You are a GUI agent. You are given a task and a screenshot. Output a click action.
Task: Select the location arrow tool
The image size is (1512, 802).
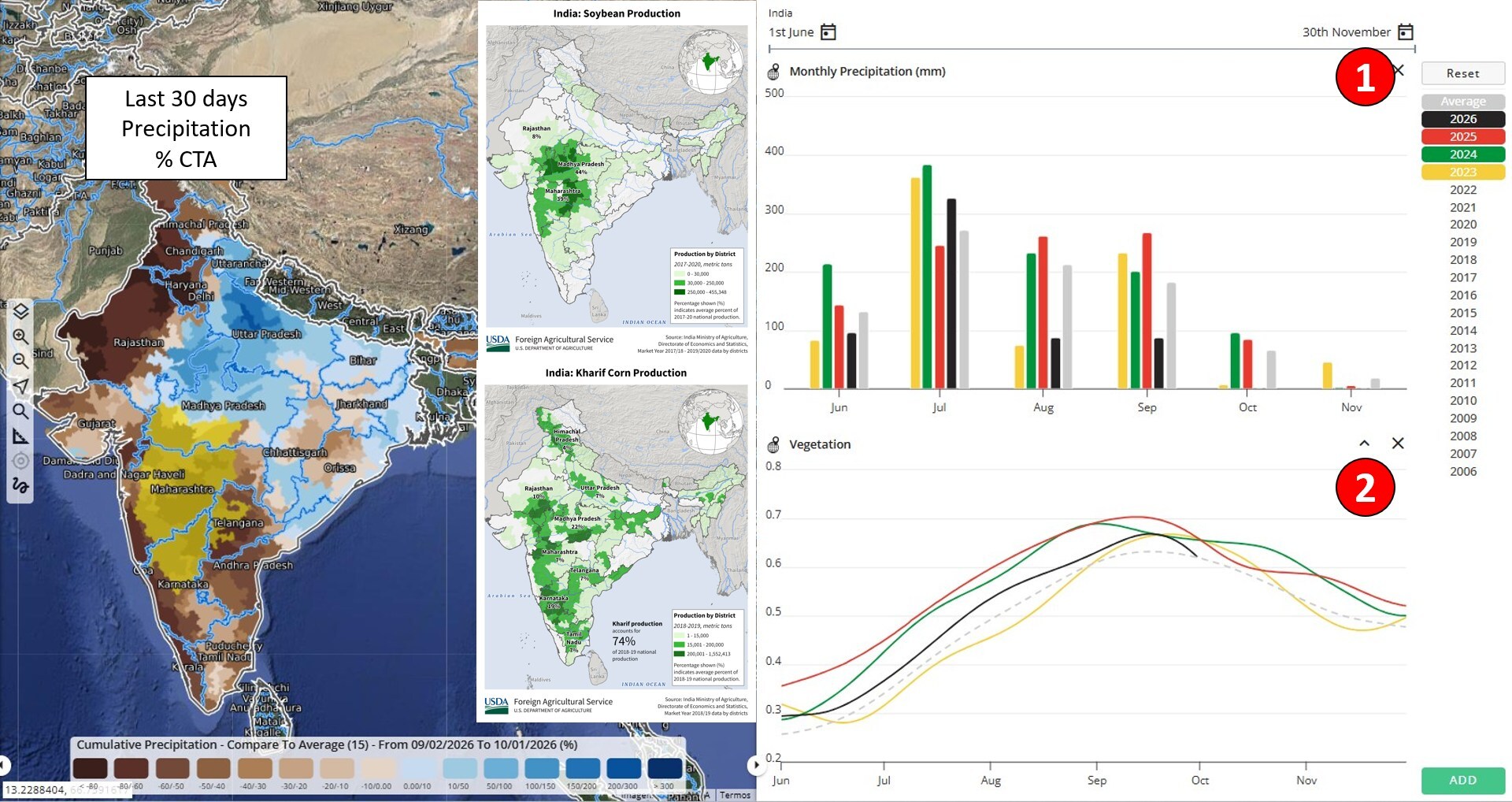coord(20,386)
